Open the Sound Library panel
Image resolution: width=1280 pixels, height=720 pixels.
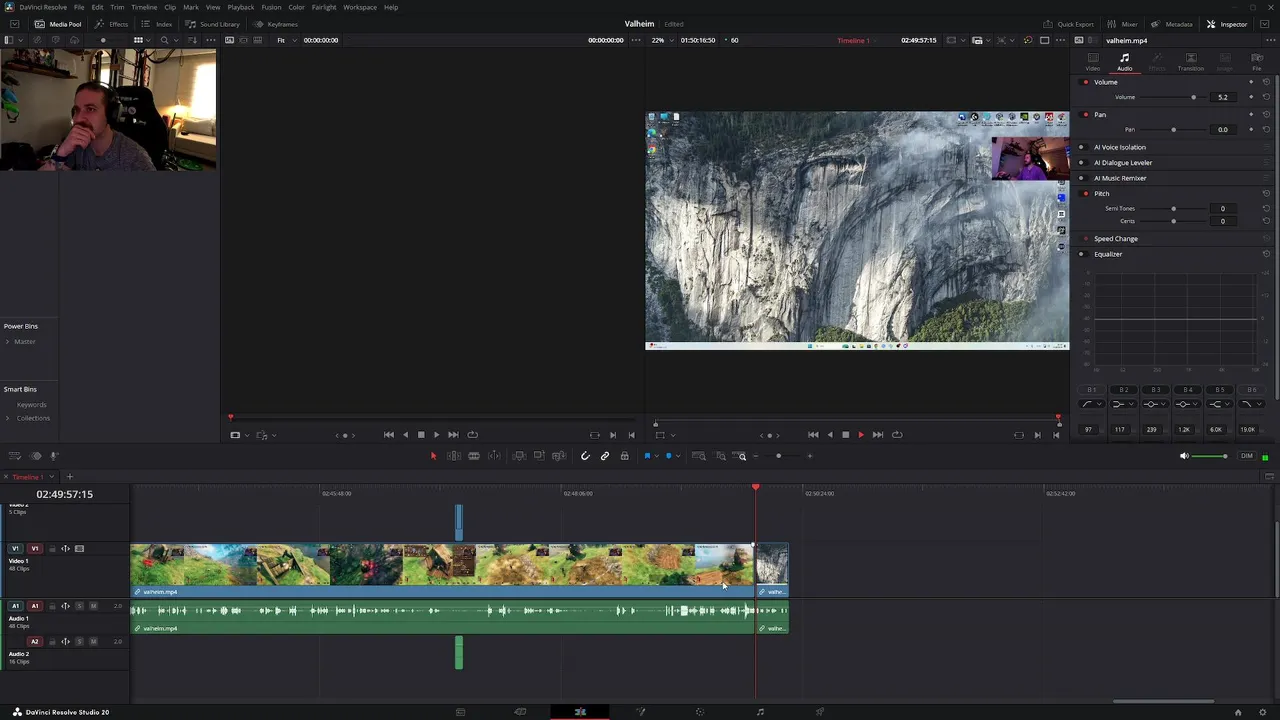(213, 24)
